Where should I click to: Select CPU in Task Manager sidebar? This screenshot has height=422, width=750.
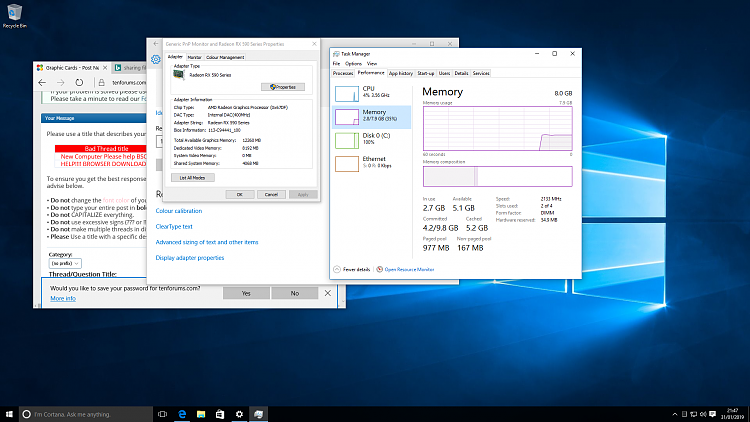[x=372, y=94]
